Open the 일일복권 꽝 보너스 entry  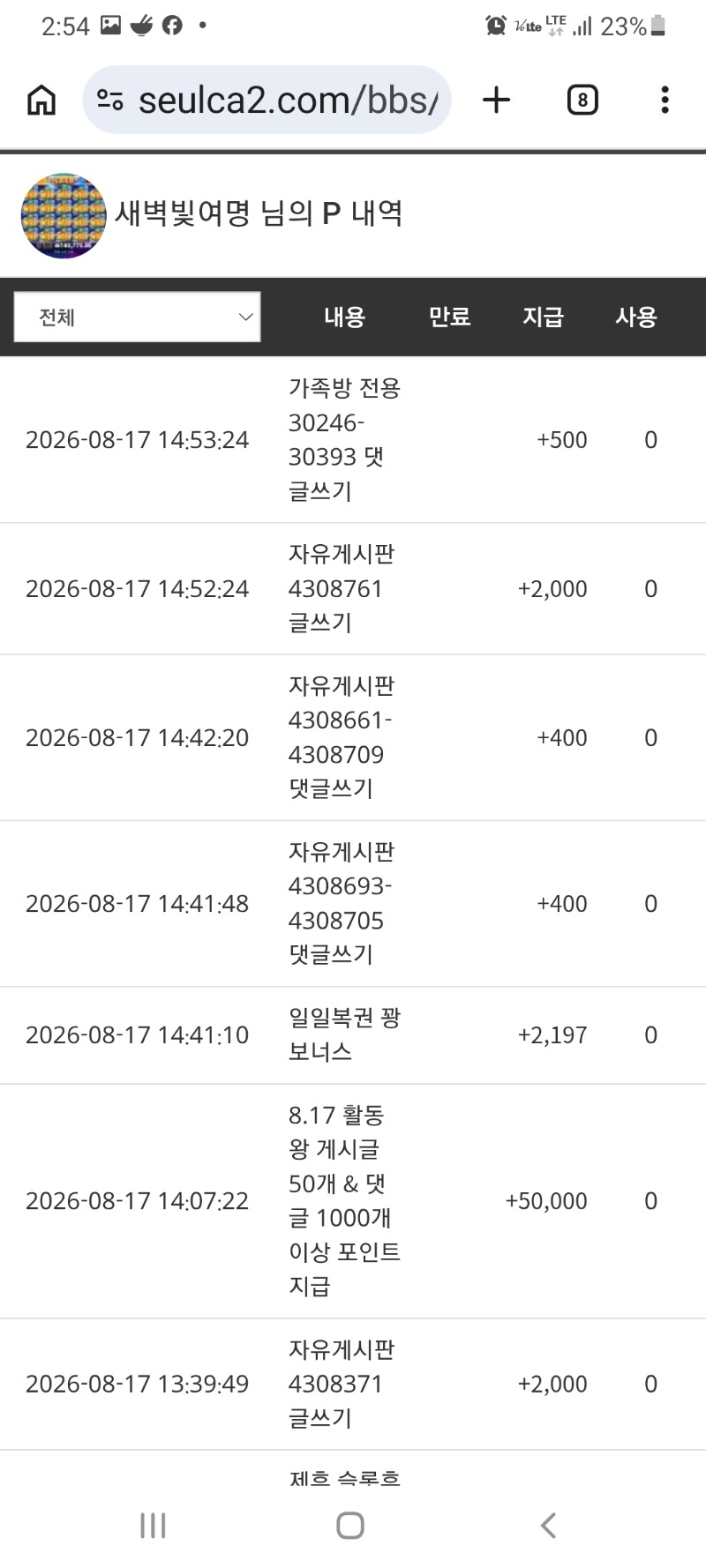click(x=353, y=1034)
